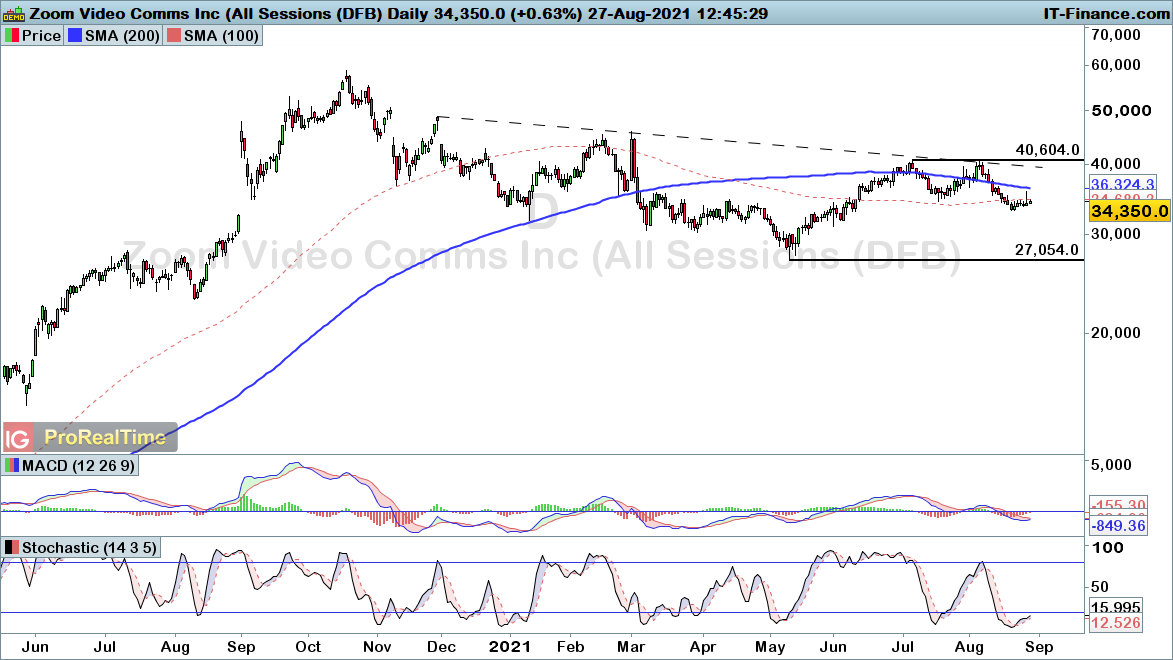The height and width of the screenshot is (660, 1173).
Task: Select the Price legend label
Action: tap(41, 36)
